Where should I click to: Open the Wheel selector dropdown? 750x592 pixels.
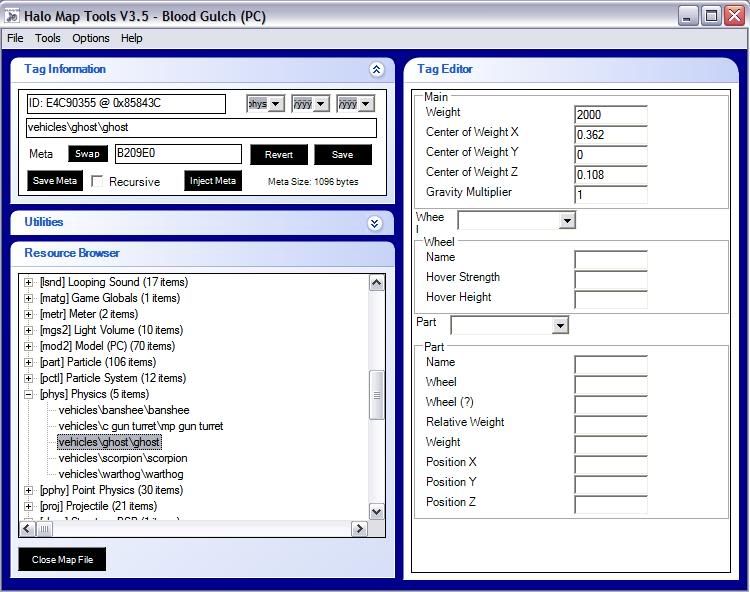pyautogui.click(x=567, y=220)
